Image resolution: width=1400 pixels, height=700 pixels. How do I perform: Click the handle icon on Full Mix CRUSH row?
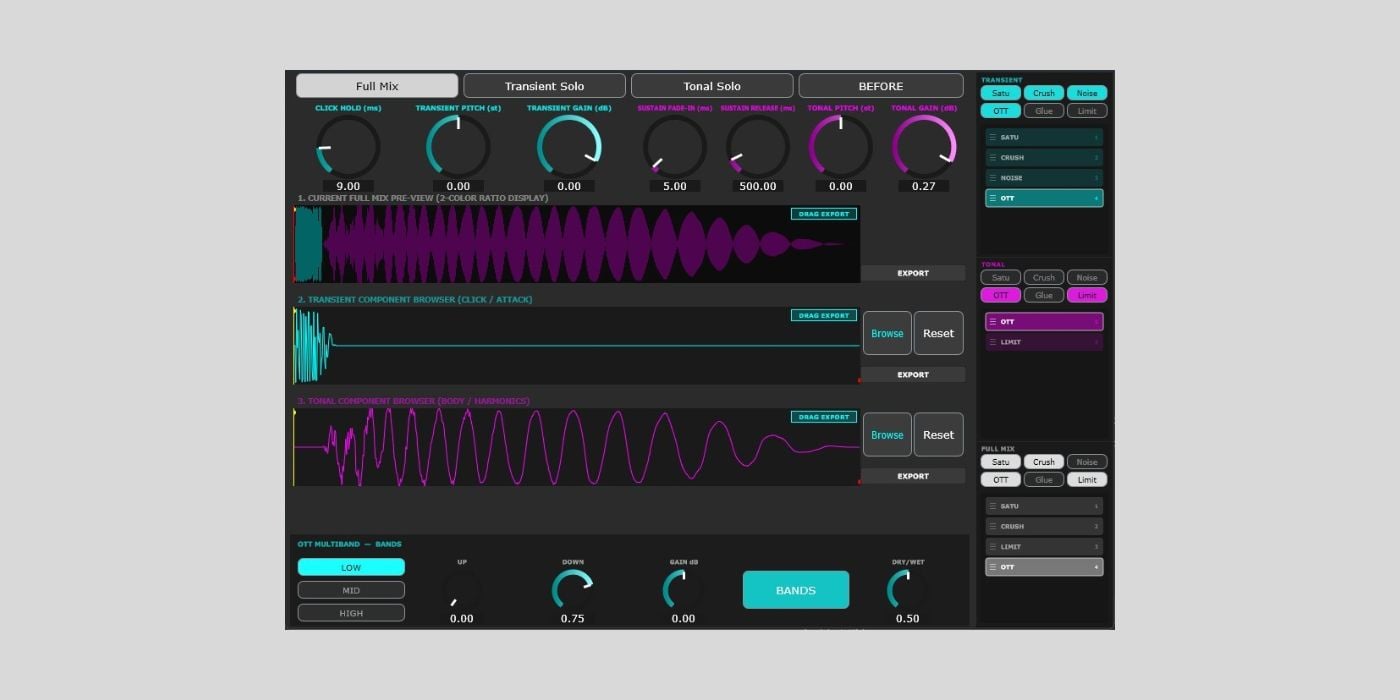(x=992, y=526)
